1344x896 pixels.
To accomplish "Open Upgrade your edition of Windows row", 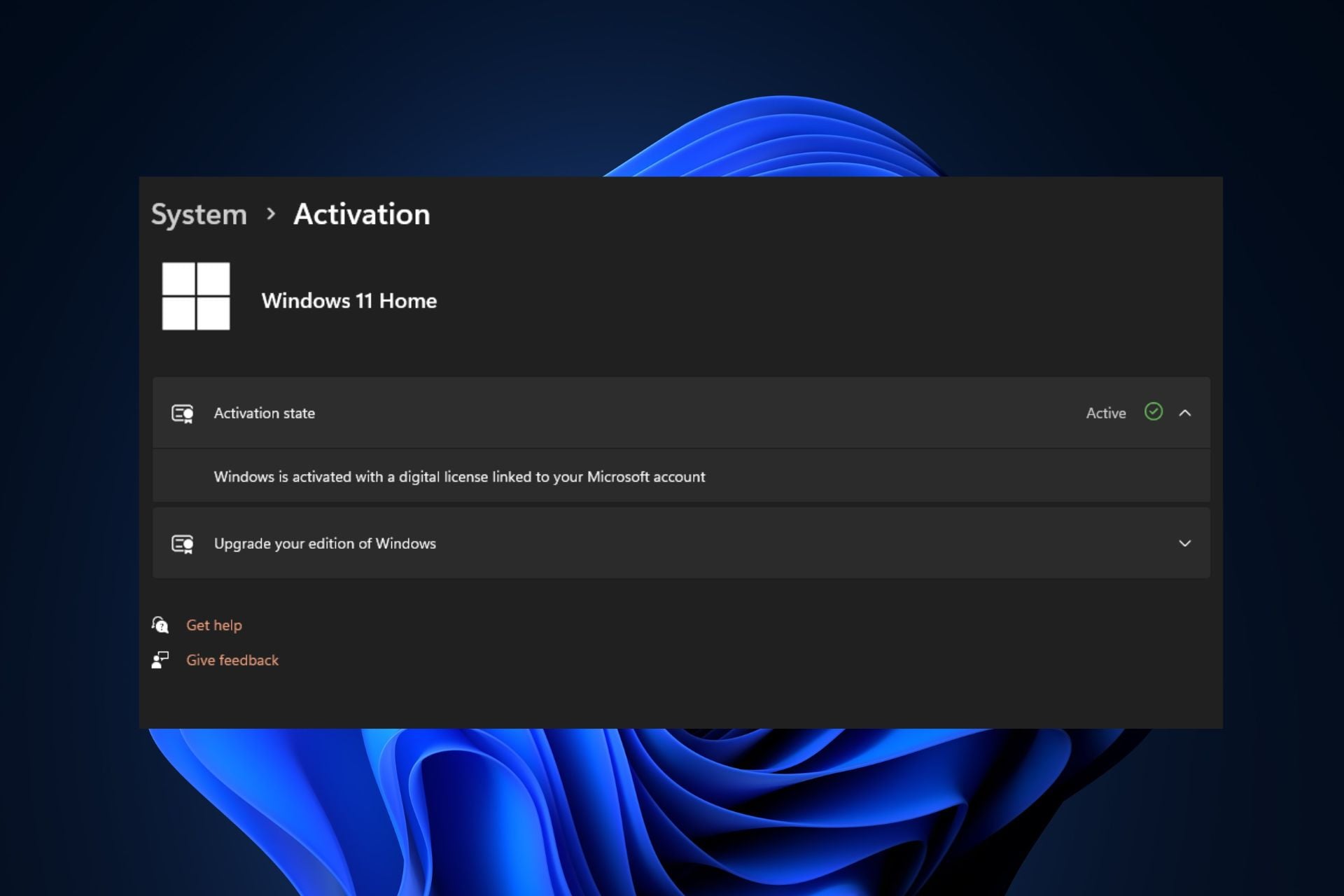I will click(x=325, y=543).
